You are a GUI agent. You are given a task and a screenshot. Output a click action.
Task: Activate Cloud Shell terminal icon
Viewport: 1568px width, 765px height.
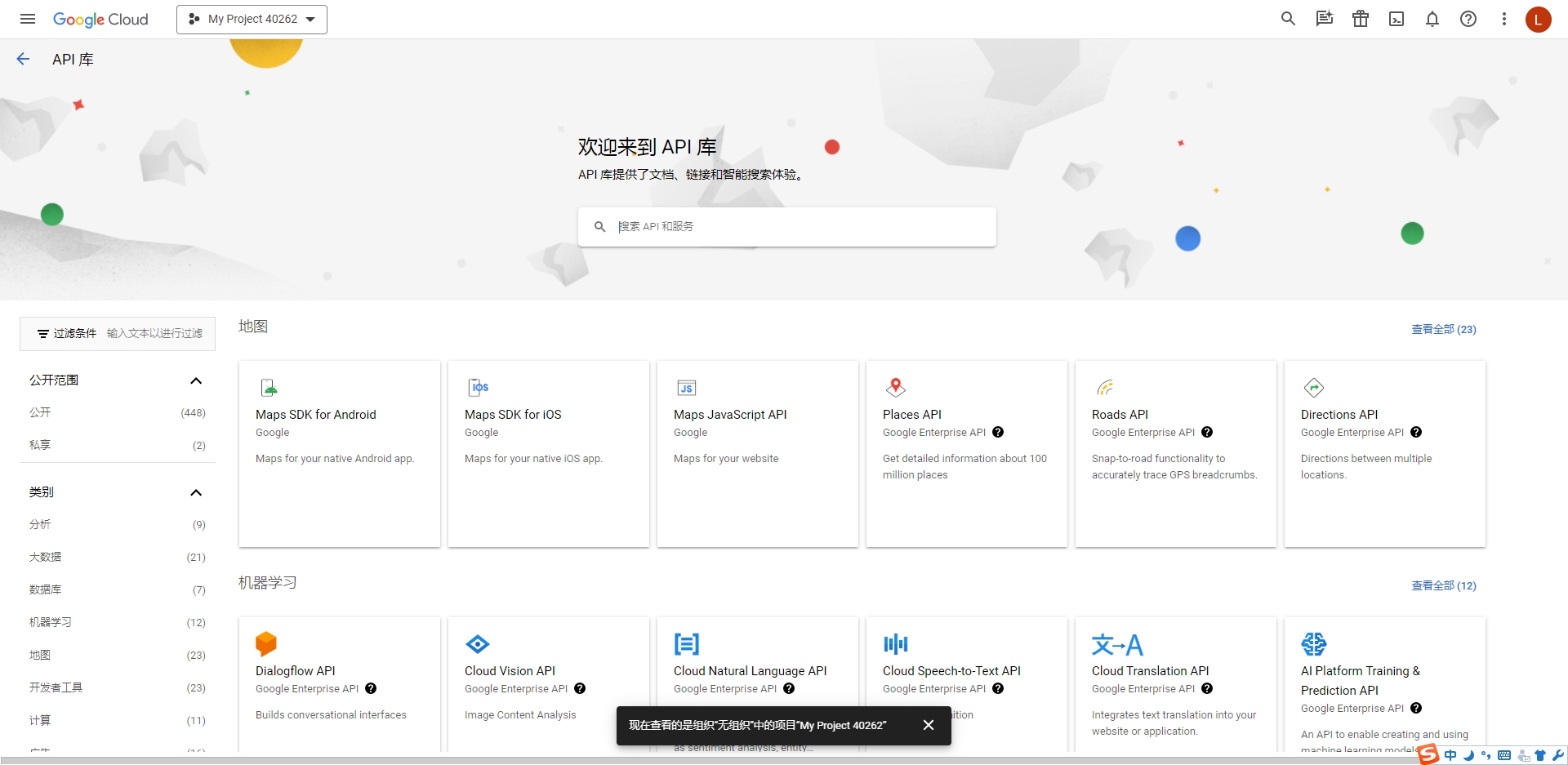pyautogui.click(x=1396, y=19)
